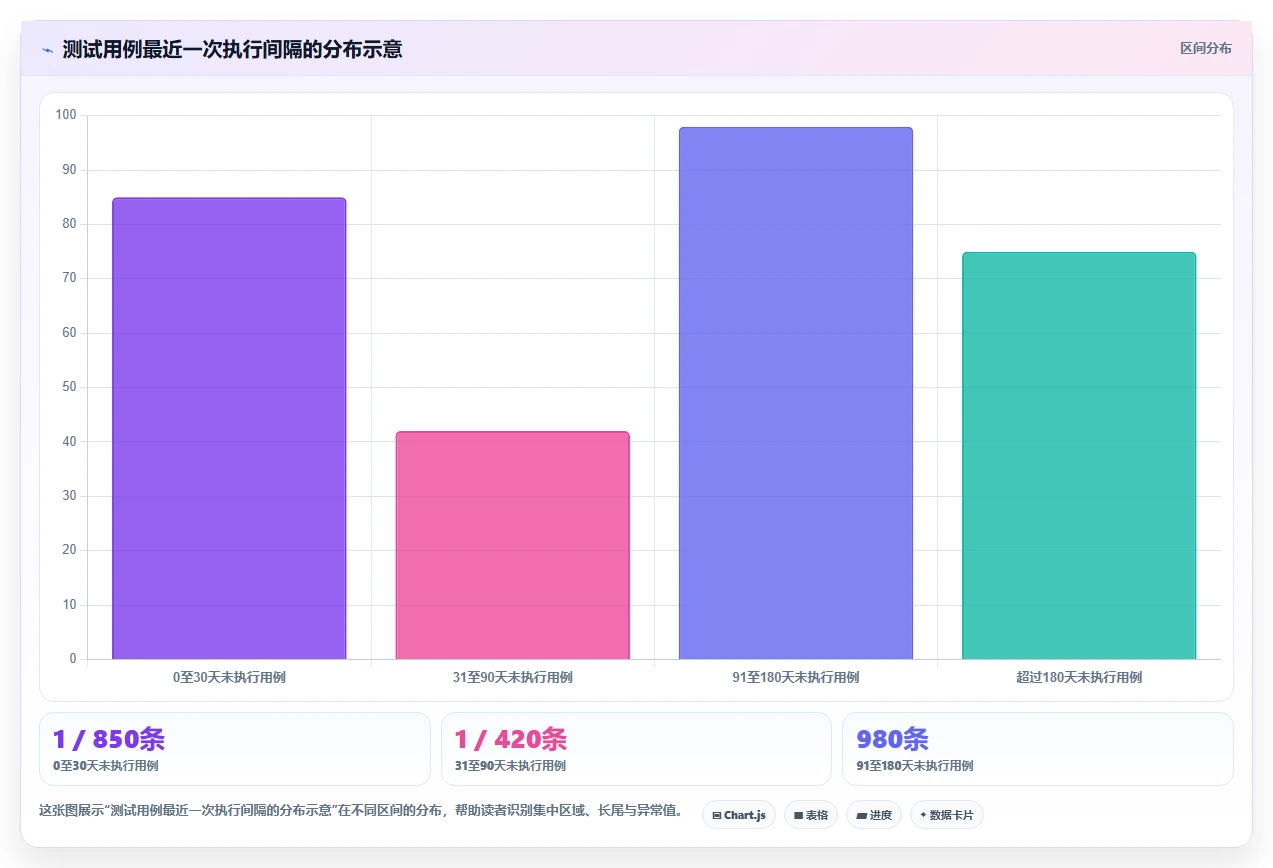This screenshot has width=1273, height=868.
Task: Click the 0至30天未执行用例 axis label
Action: [x=229, y=677]
